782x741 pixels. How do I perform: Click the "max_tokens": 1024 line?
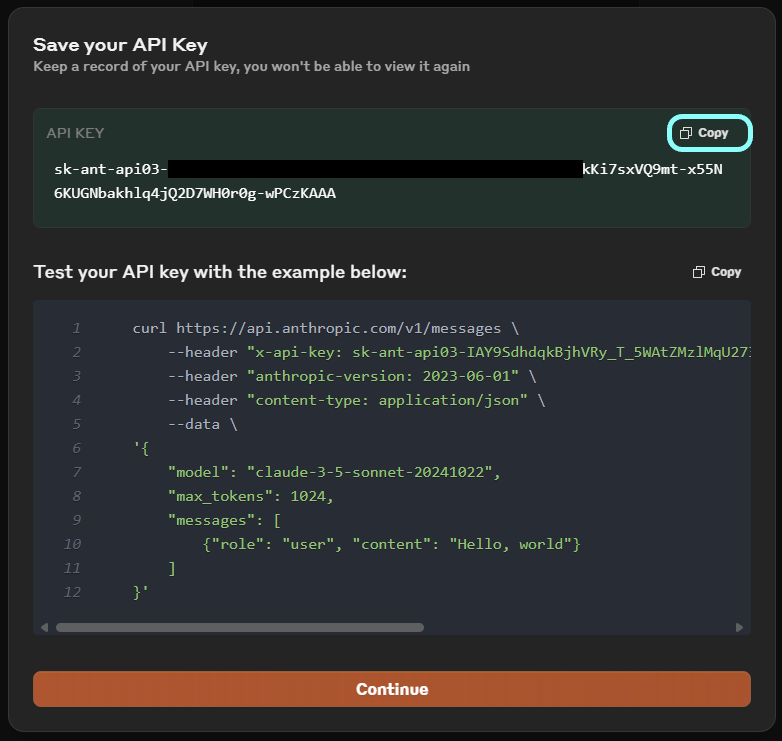tap(250, 496)
